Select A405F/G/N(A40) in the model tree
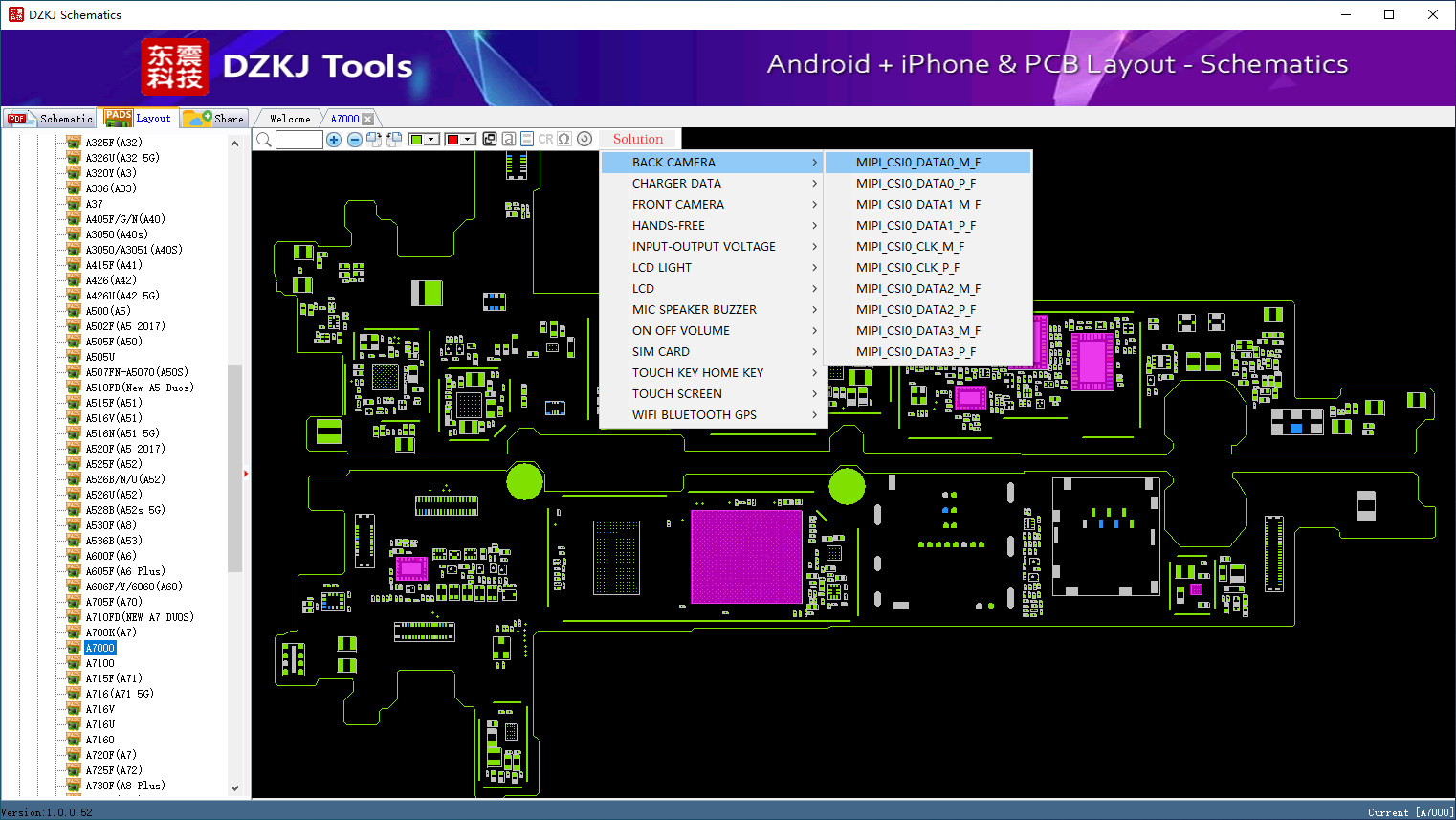 click(x=125, y=219)
